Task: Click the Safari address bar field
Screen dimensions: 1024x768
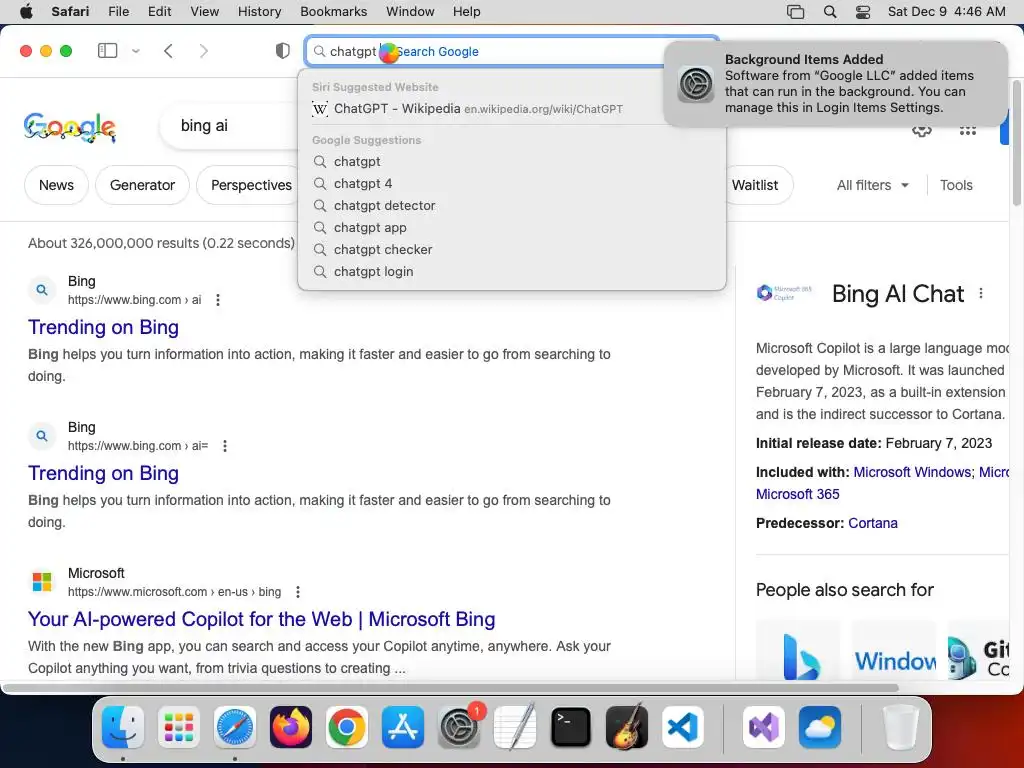Action: [512, 51]
